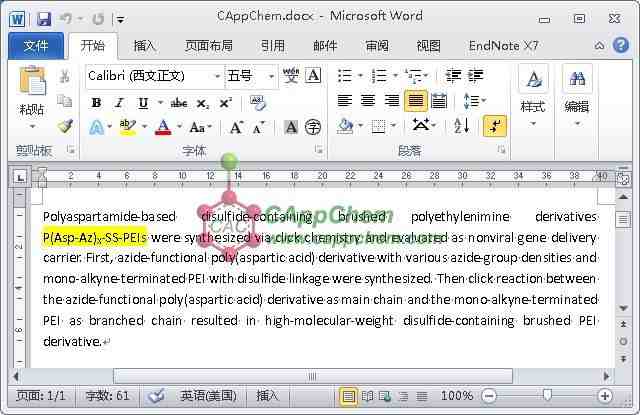Apply red font color A
The image size is (640, 415).
click(x=163, y=128)
